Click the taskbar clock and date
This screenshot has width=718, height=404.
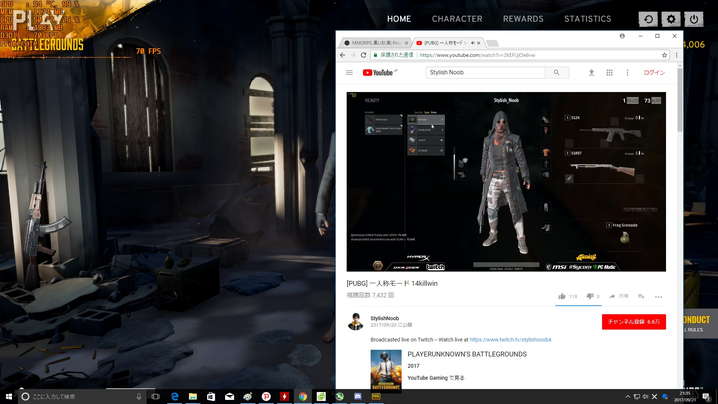(685, 396)
